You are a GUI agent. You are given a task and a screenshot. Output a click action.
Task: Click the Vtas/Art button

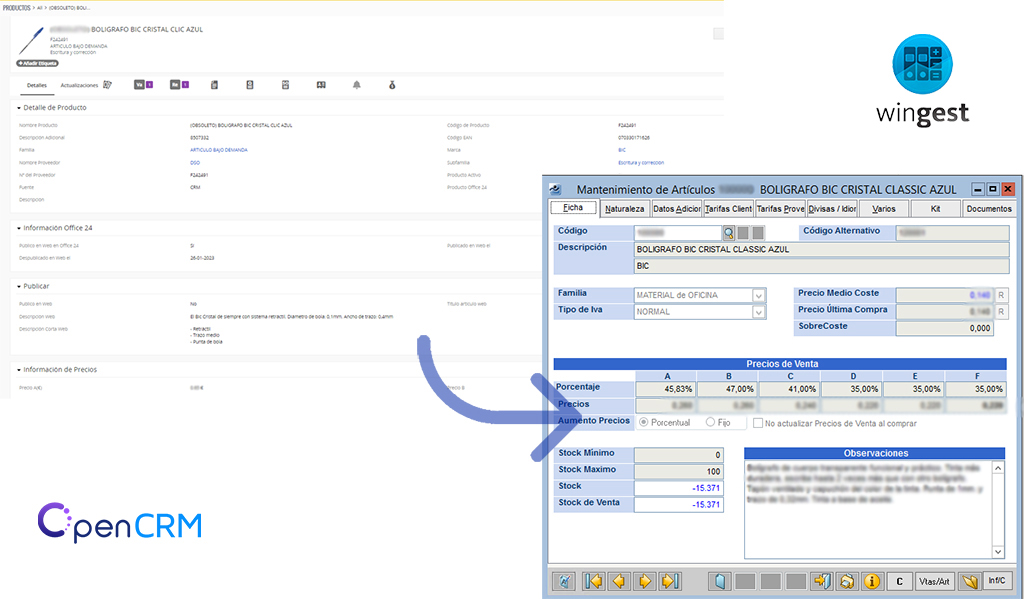934,581
